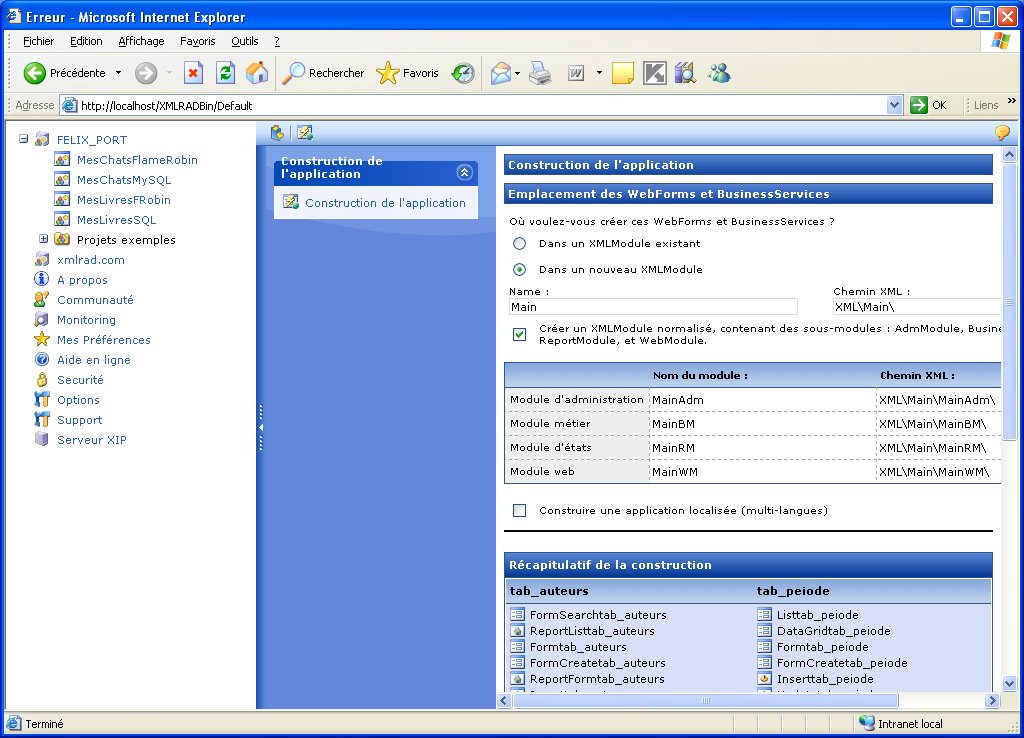Go to the Home page icon
Viewport: 1024px width, 738px height.
click(x=257, y=73)
